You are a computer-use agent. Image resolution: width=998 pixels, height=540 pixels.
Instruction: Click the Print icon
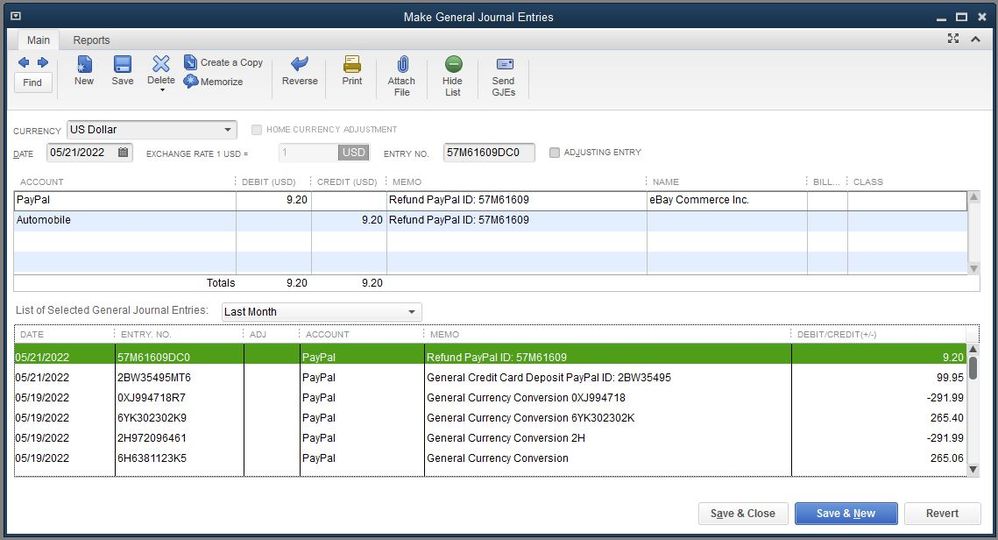click(x=352, y=66)
